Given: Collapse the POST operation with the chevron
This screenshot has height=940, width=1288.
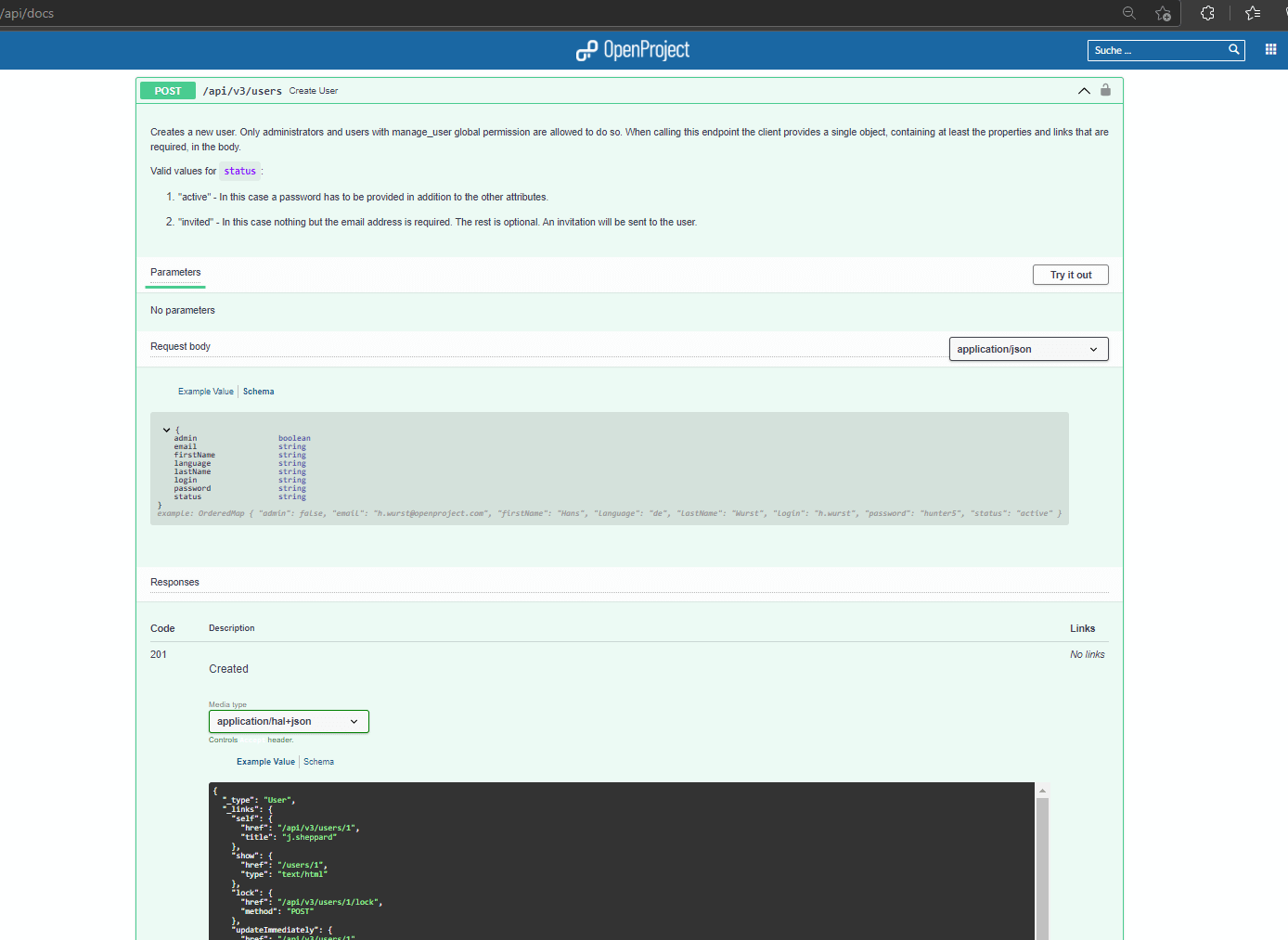Looking at the screenshot, I should 1084,91.
